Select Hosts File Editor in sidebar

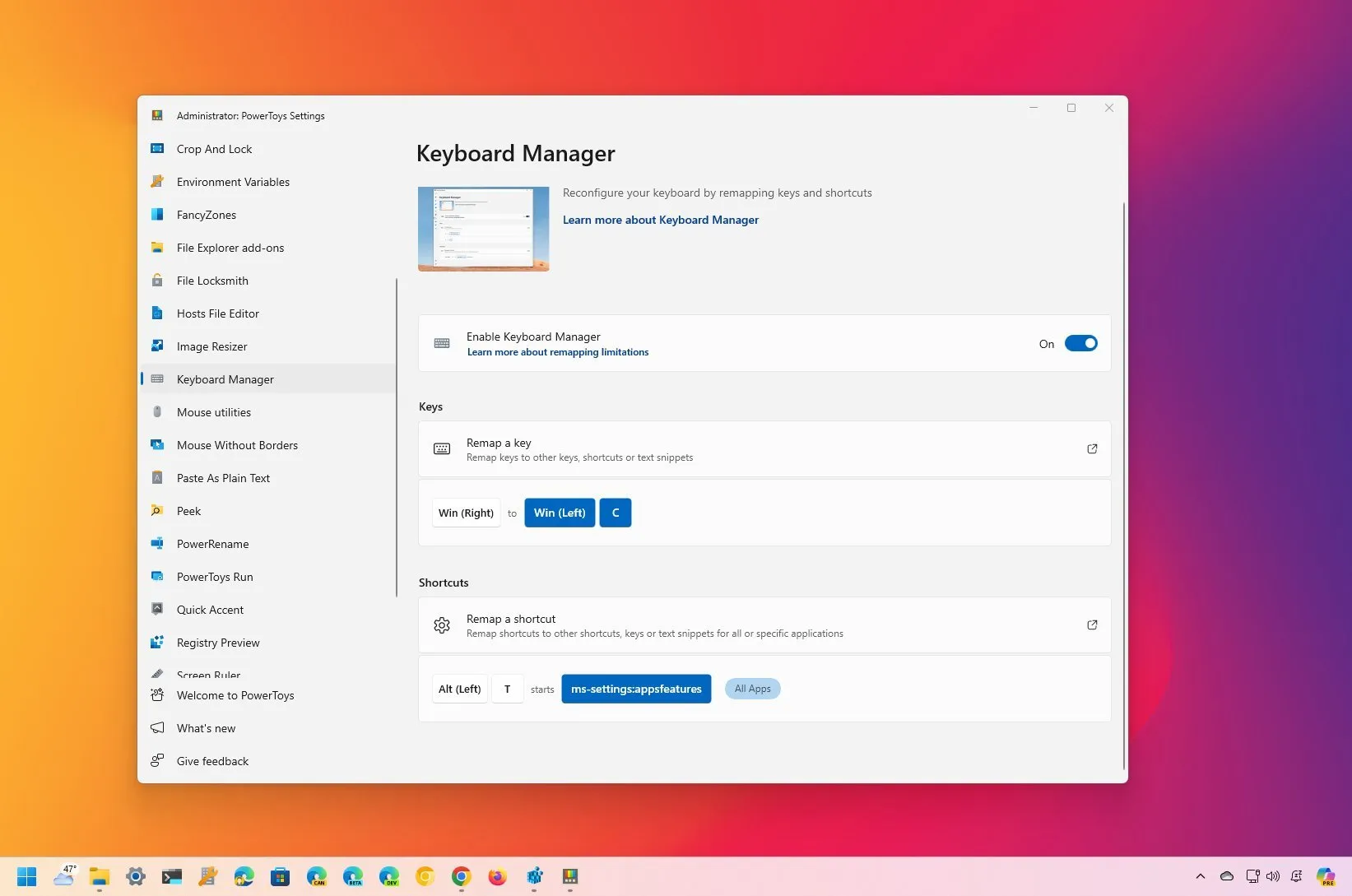point(267,313)
